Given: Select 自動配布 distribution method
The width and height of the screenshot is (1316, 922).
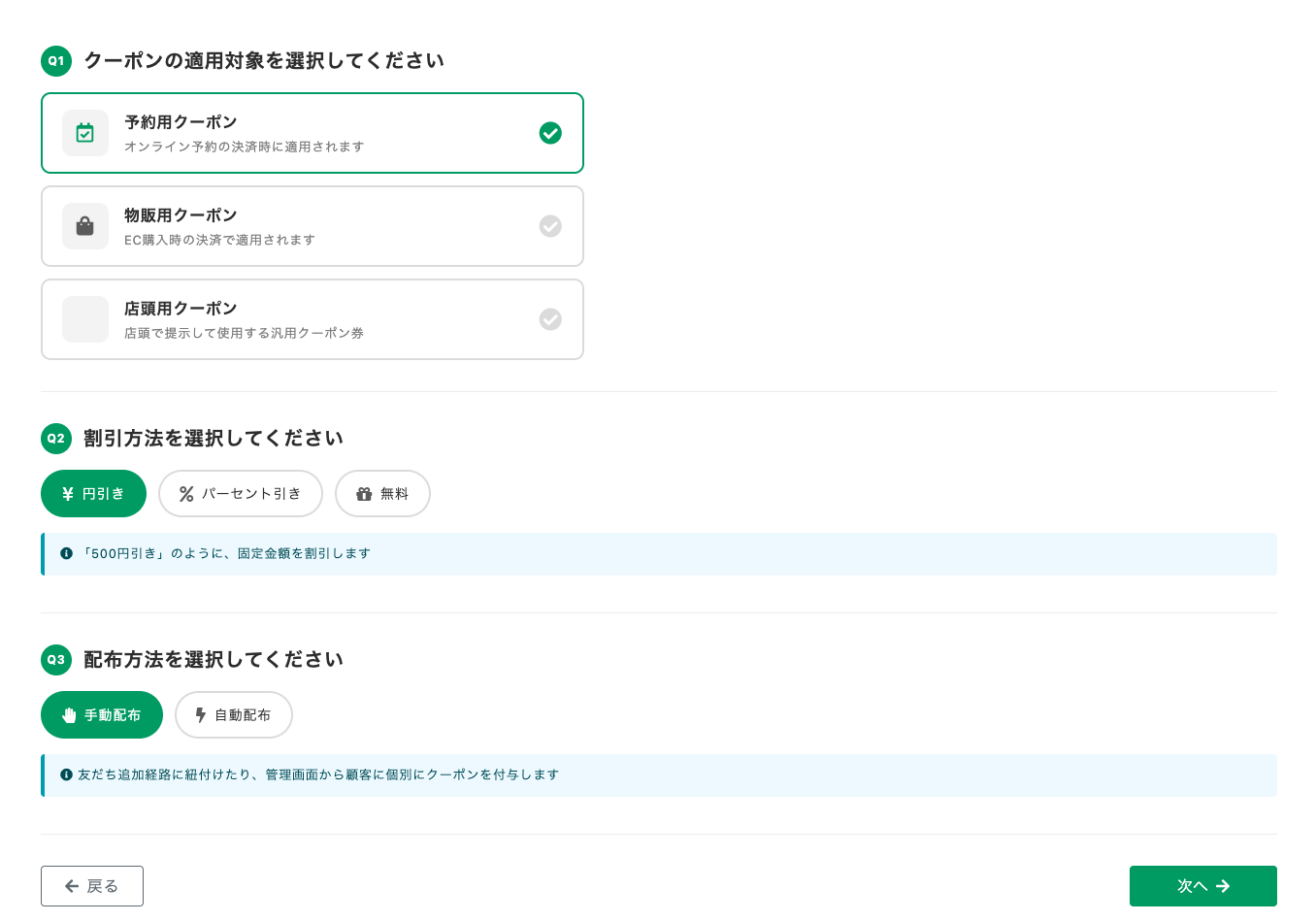Looking at the screenshot, I should click(233, 715).
